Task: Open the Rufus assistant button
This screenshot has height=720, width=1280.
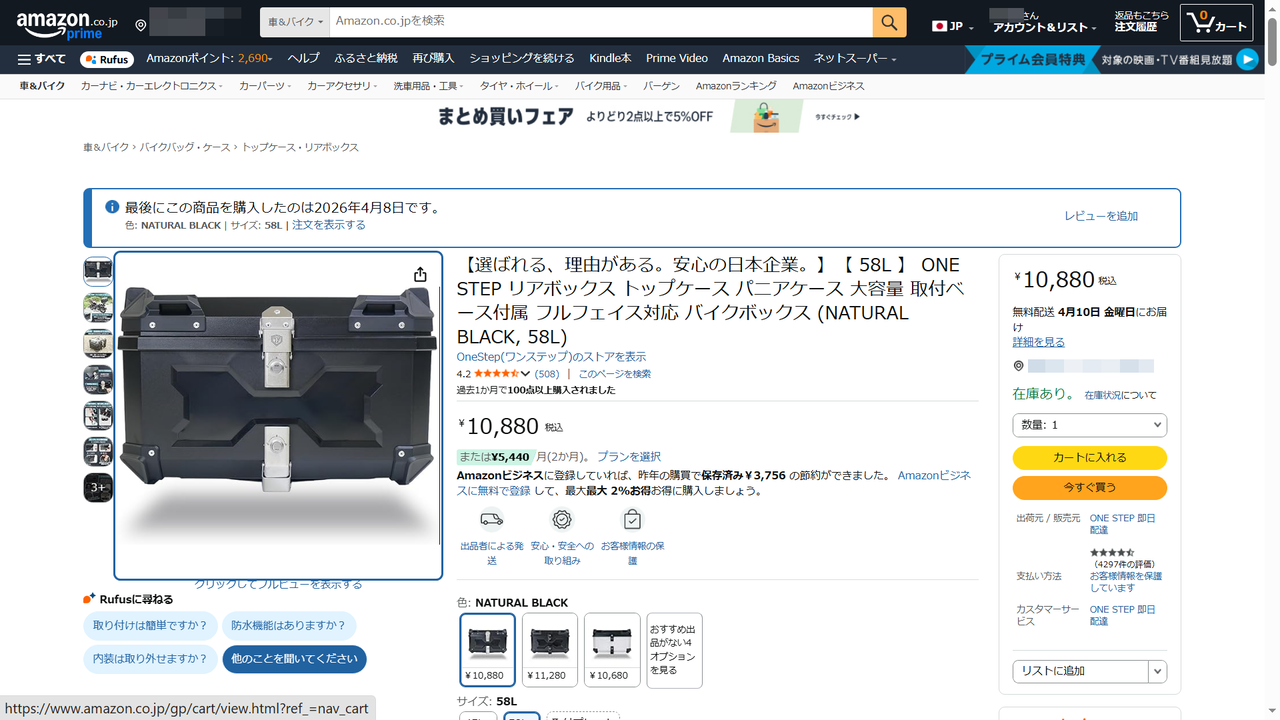Action: click(x=106, y=59)
